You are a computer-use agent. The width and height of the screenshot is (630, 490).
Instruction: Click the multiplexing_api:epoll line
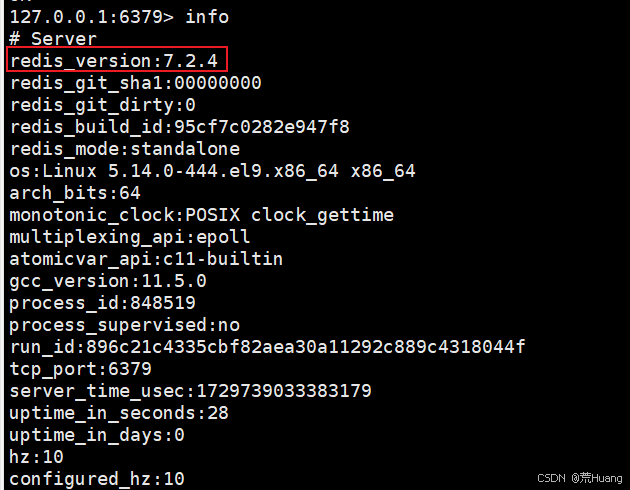[x=129, y=237]
